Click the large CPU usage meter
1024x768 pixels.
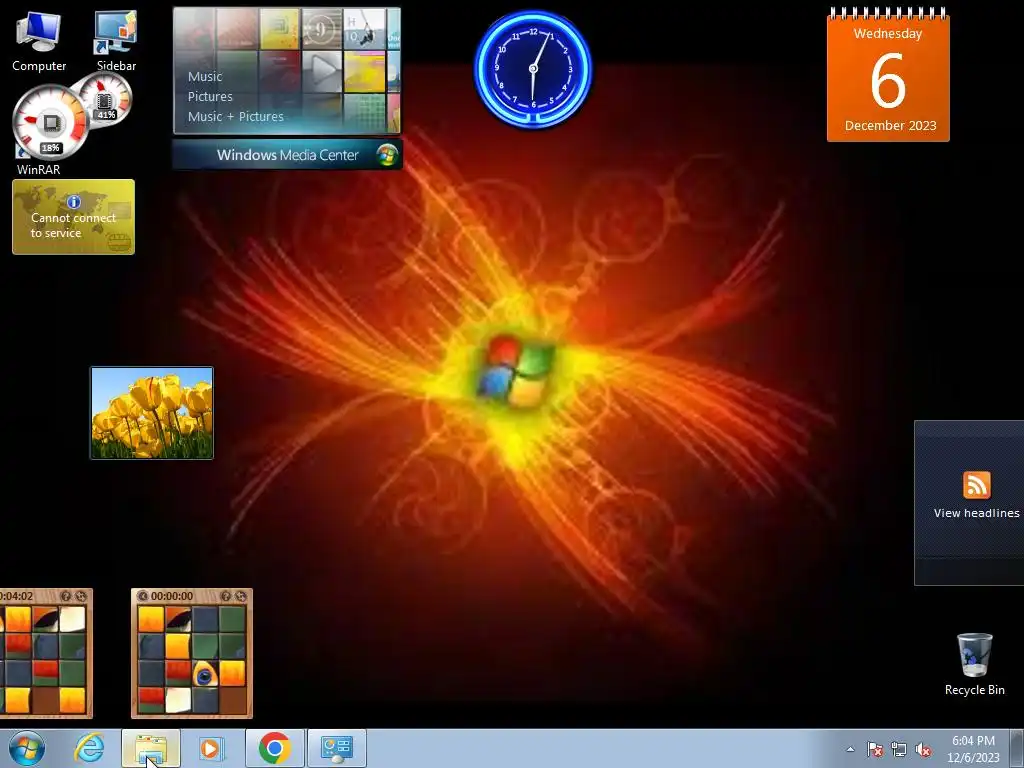[x=50, y=123]
